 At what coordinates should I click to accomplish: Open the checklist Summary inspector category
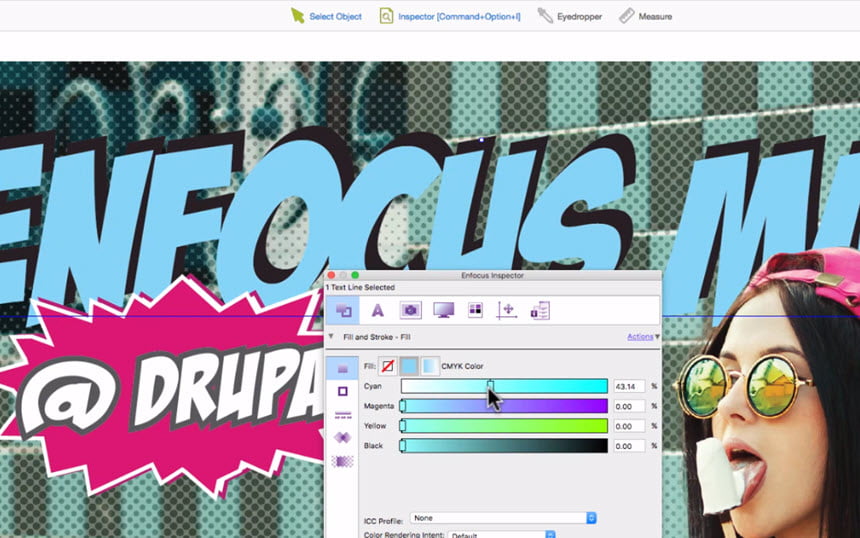click(540, 310)
